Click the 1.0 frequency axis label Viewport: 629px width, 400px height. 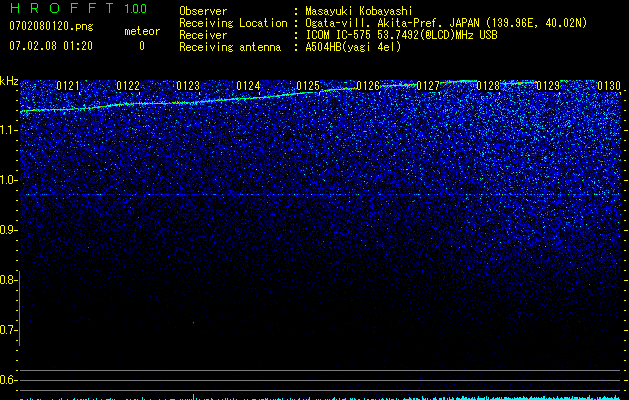(x=7, y=180)
